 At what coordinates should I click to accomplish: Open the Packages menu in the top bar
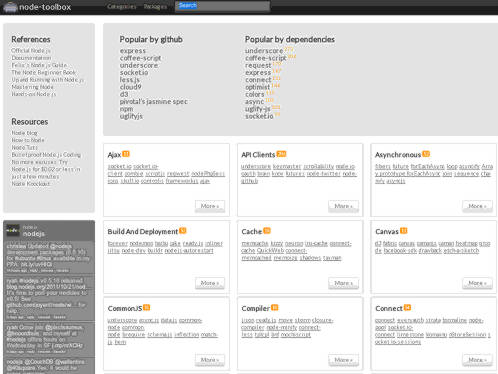pos(155,6)
